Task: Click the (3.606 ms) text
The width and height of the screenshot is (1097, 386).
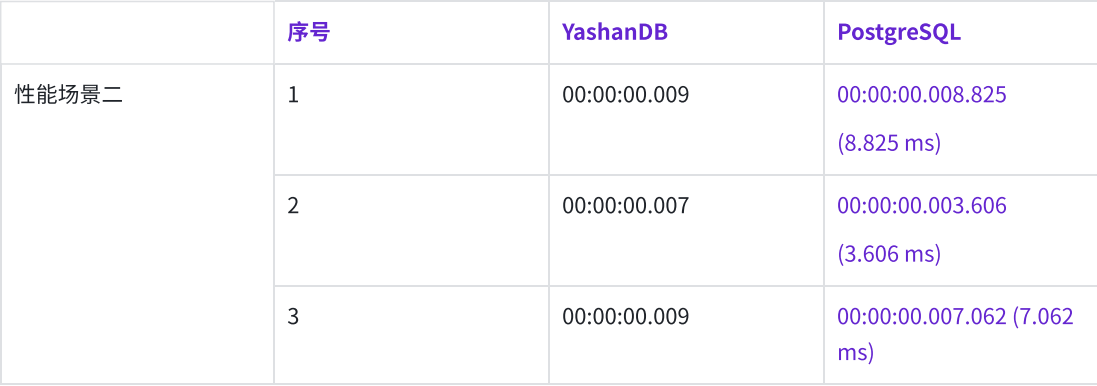Action: coord(889,255)
